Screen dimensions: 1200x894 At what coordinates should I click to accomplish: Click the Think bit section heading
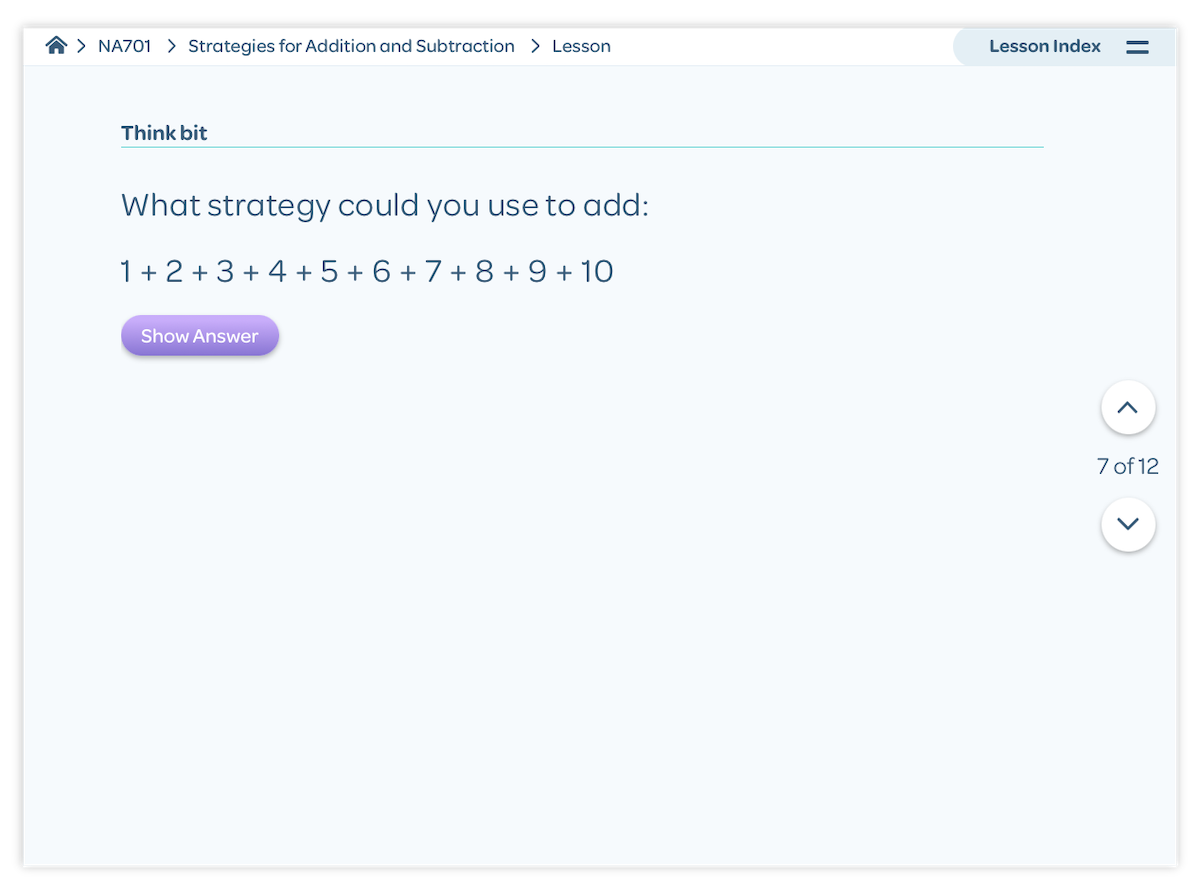pos(164,132)
